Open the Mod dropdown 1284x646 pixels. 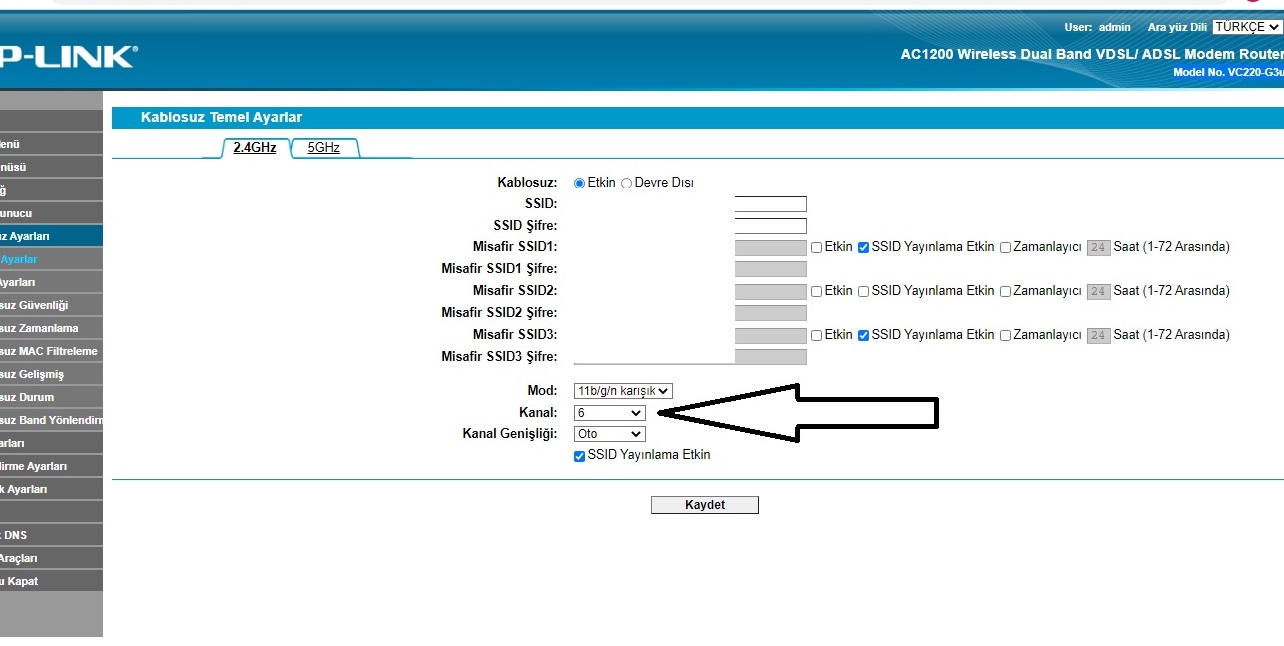pos(623,391)
